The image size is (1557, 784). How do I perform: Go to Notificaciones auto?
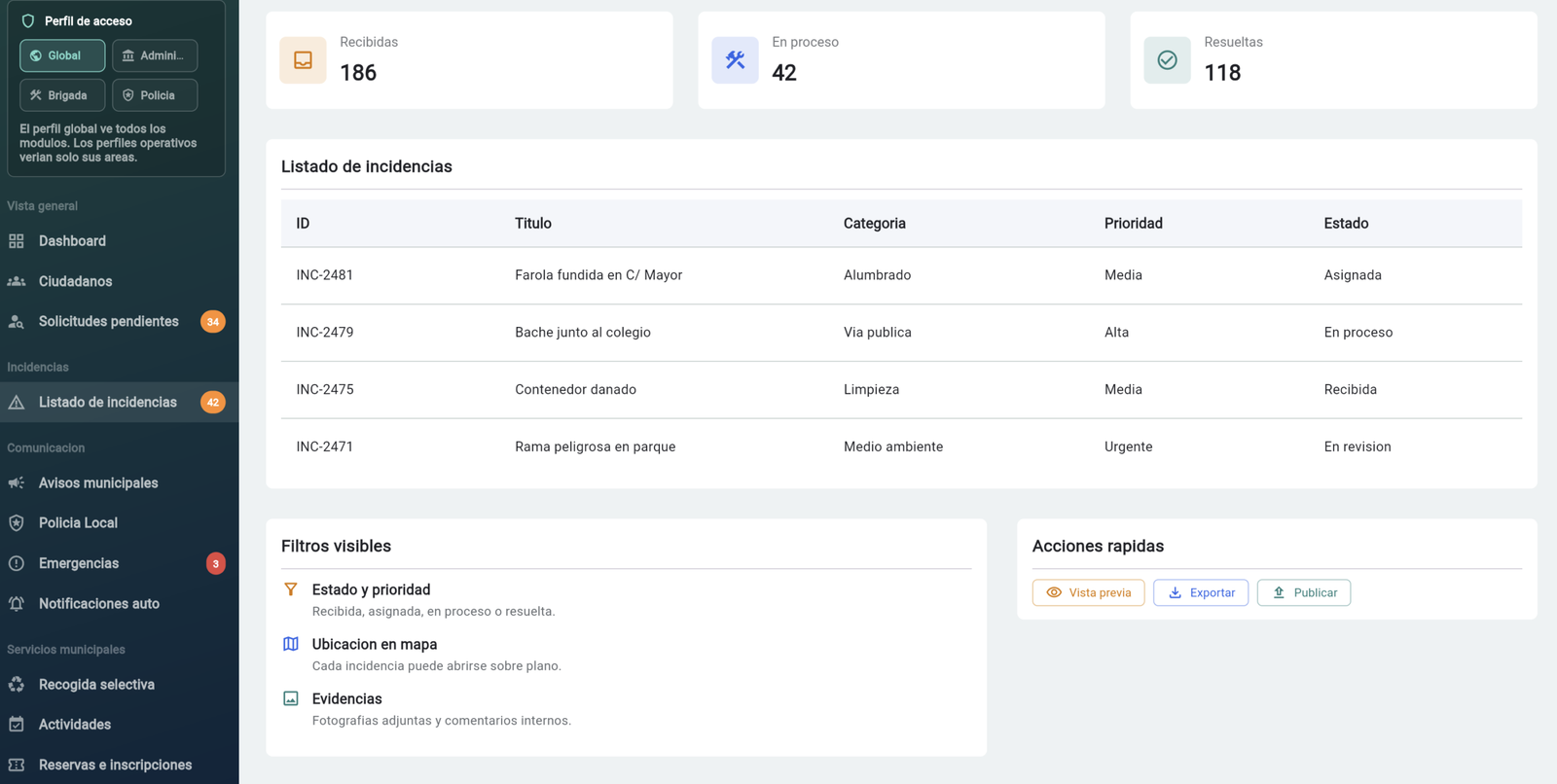pos(119,603)
